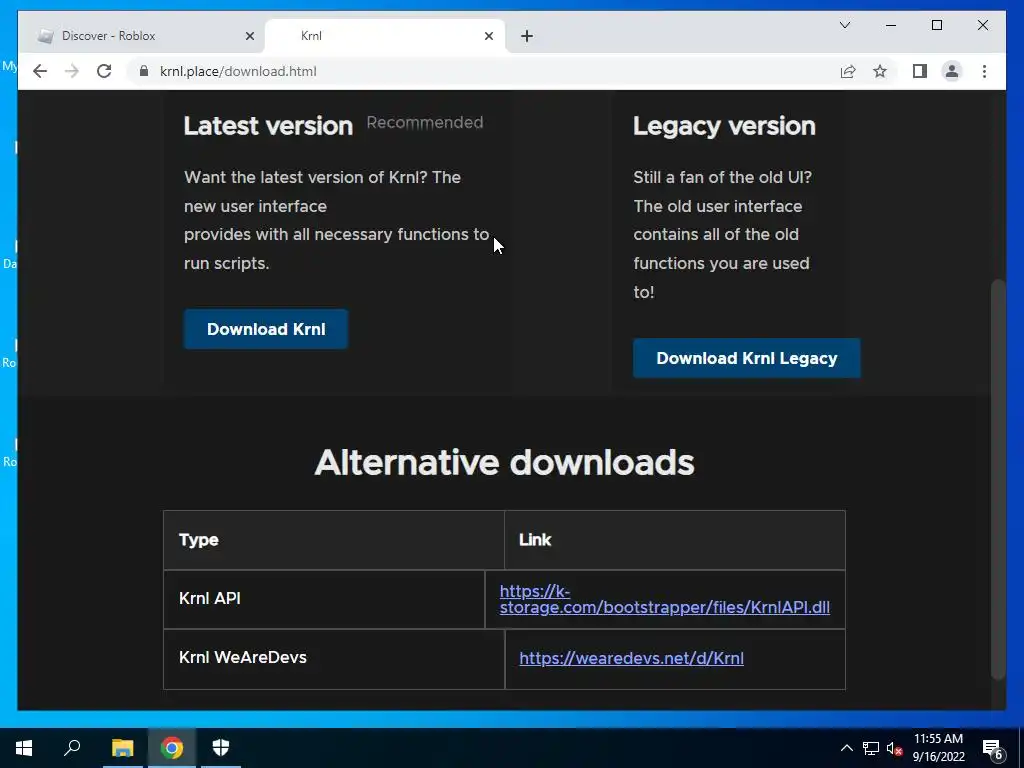Image resolution: width=1024 pixels, height=768 pixels.
Task: Click the page's vertical scrollbar thumb
Action: pos(998,480)
